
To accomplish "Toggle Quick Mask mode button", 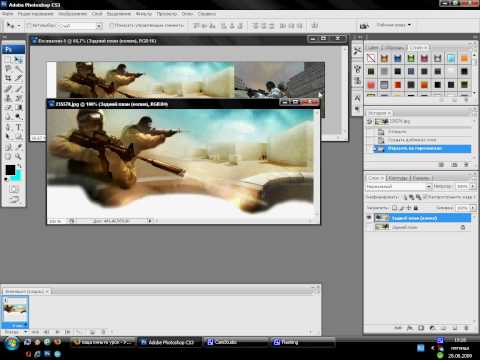I will coord(13,189).
